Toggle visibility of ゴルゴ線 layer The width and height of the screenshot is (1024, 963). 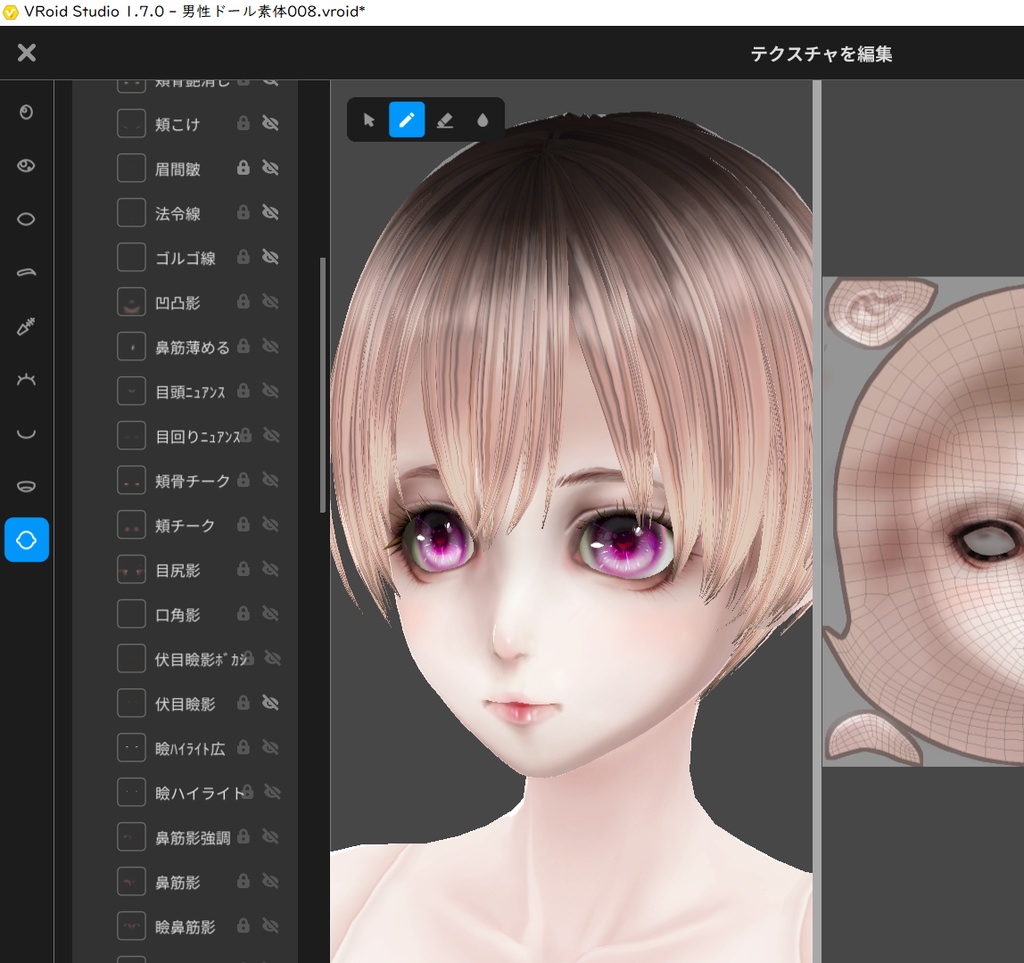(270, 257)
